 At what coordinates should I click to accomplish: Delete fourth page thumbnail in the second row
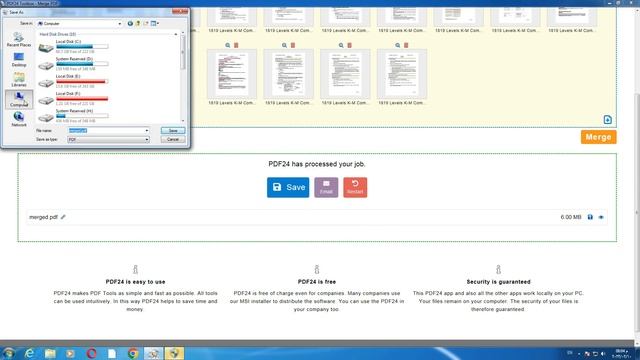pyautogui.click(x=406, y=45)
